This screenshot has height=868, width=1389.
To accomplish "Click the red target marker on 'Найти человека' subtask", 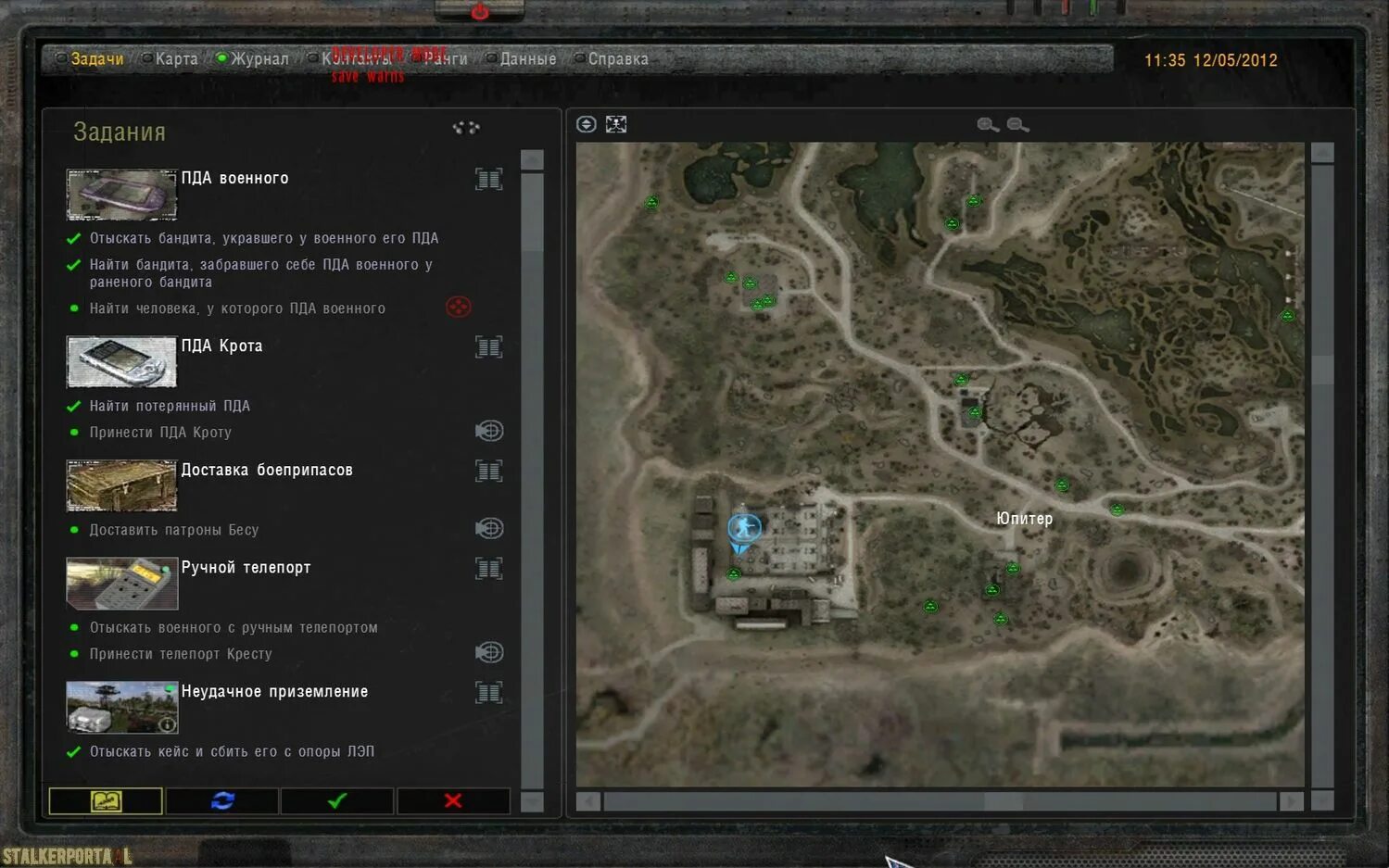I will point(458,307).
